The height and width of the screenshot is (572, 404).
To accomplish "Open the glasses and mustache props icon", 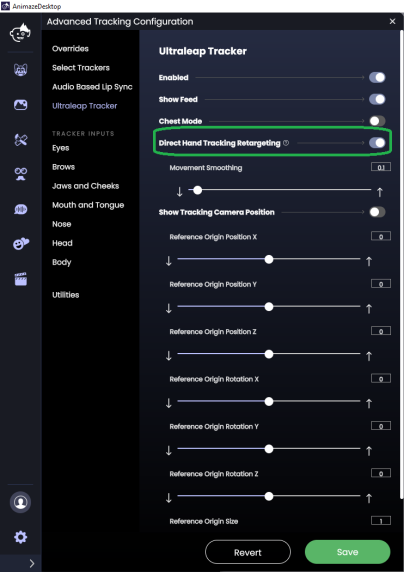I will click(x=21, y=174).
